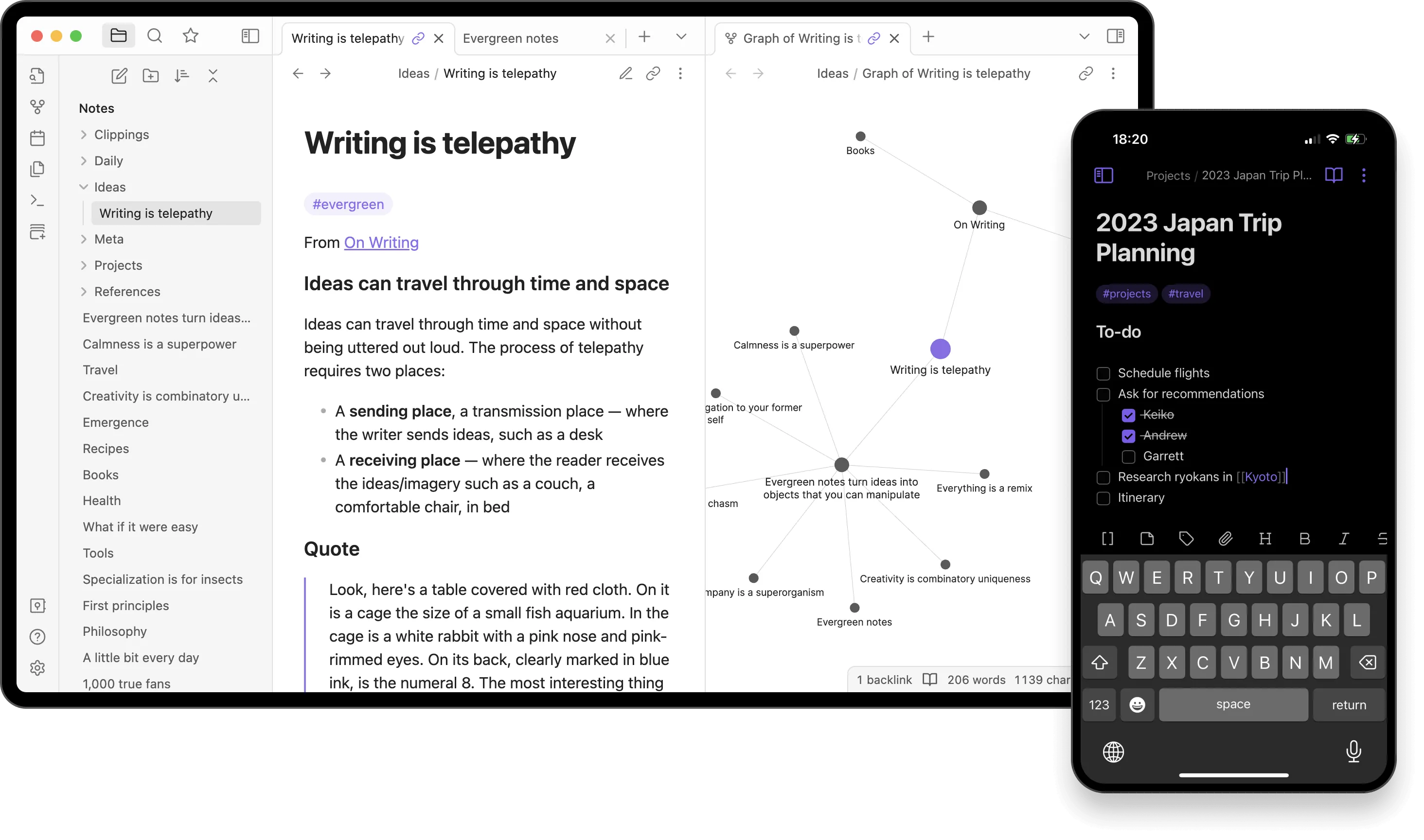Select the #evergreen tag label
The width and height of the screenshot is (1424, 840).
coord(348,204)
